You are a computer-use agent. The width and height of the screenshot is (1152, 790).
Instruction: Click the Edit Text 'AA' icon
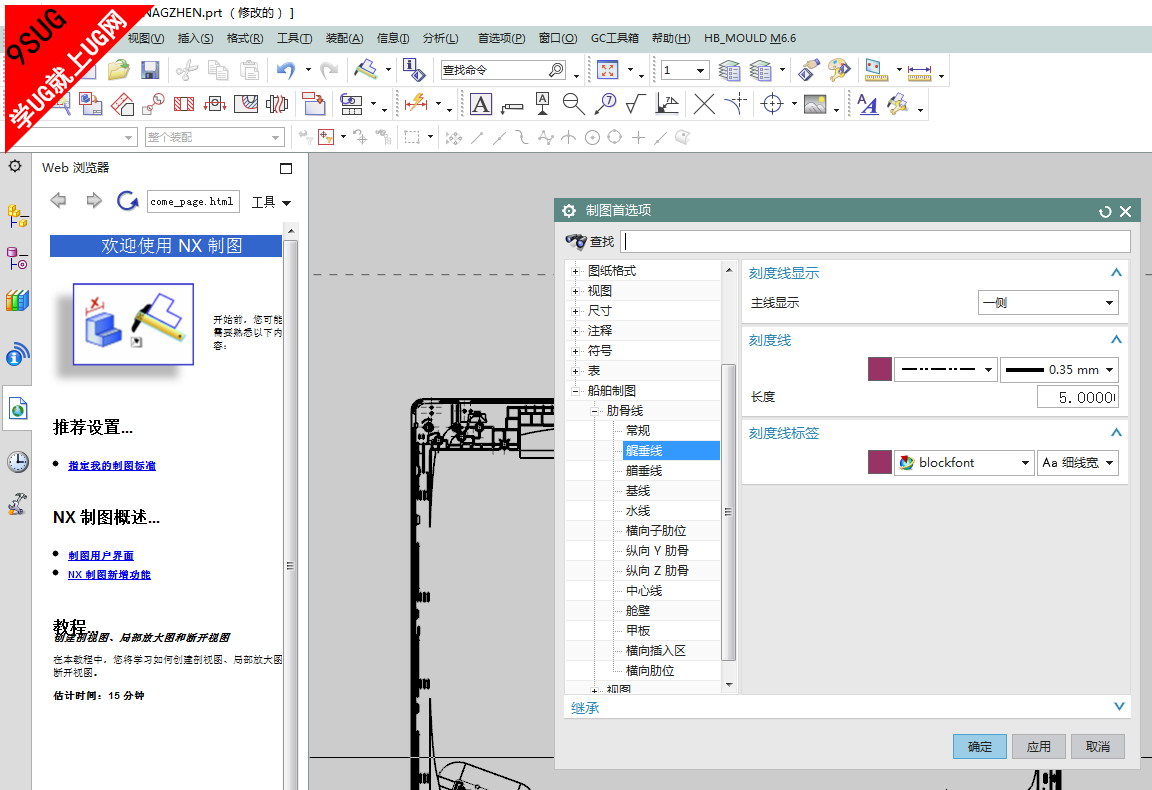point(868,104)
